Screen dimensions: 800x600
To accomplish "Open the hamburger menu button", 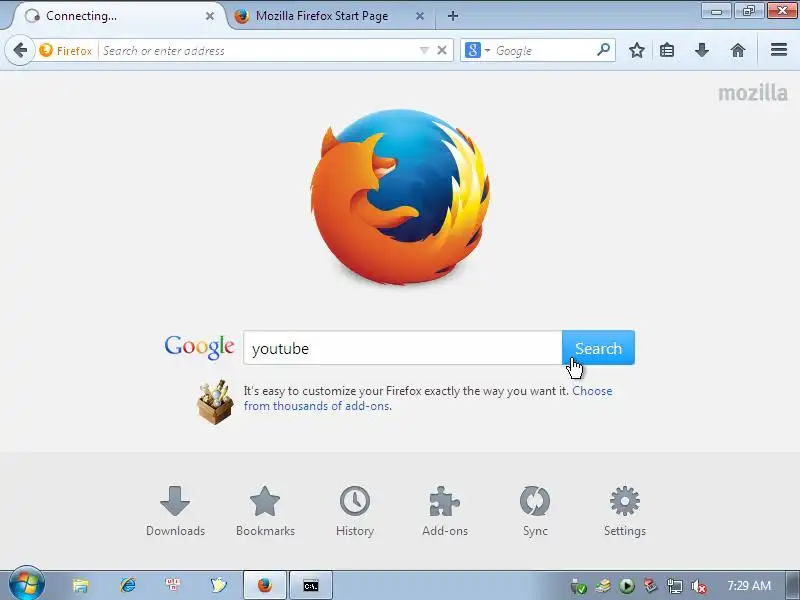I will (779, 49).
